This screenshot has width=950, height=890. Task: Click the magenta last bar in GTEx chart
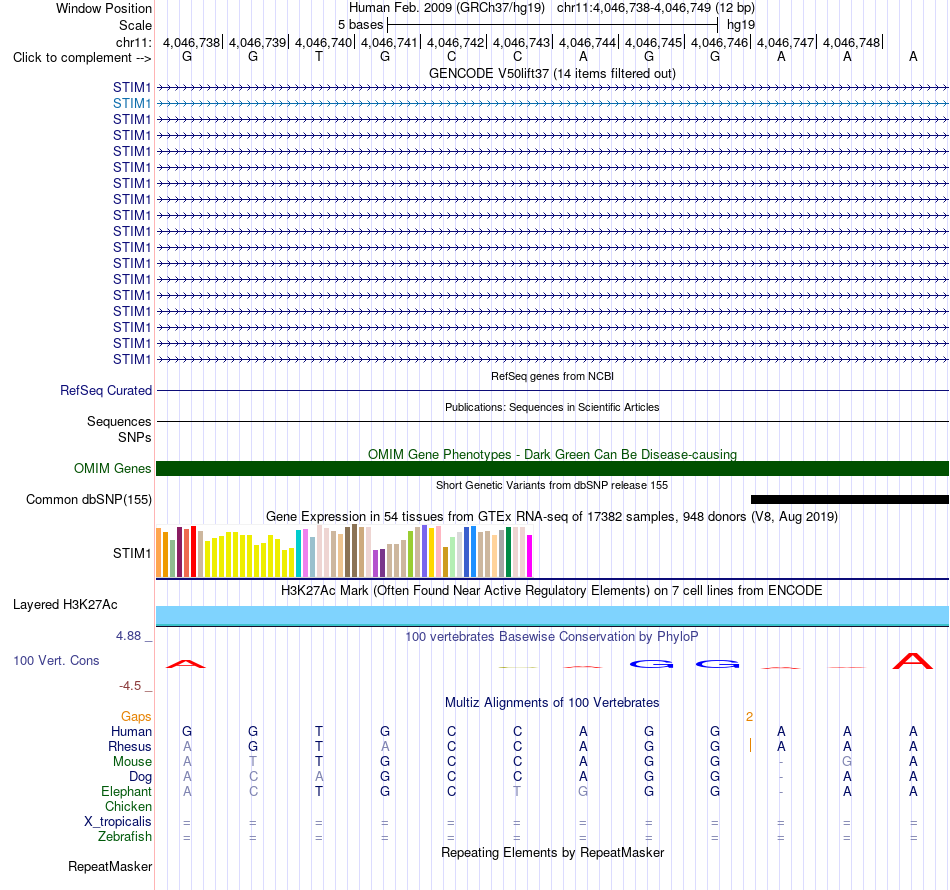530,556
